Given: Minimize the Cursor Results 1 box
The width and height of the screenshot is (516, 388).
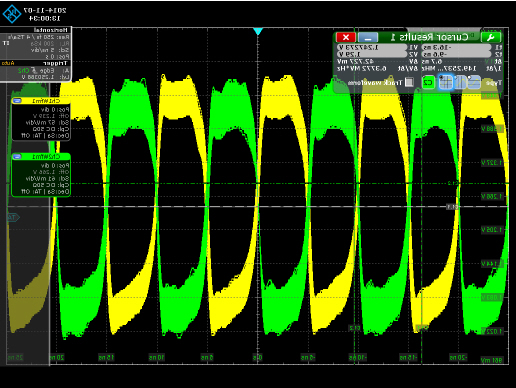Looking at the screenshot, I should 368,37.
